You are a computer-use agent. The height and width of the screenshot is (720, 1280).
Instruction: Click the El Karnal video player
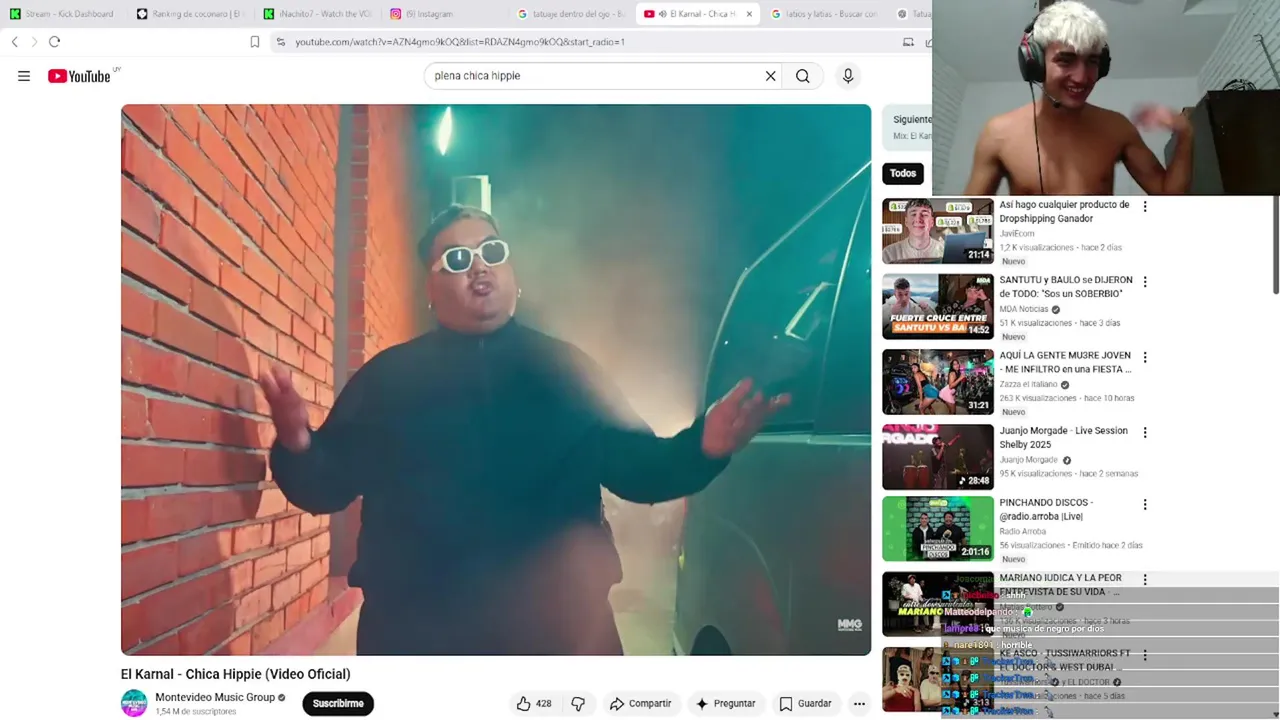[496, 380]
